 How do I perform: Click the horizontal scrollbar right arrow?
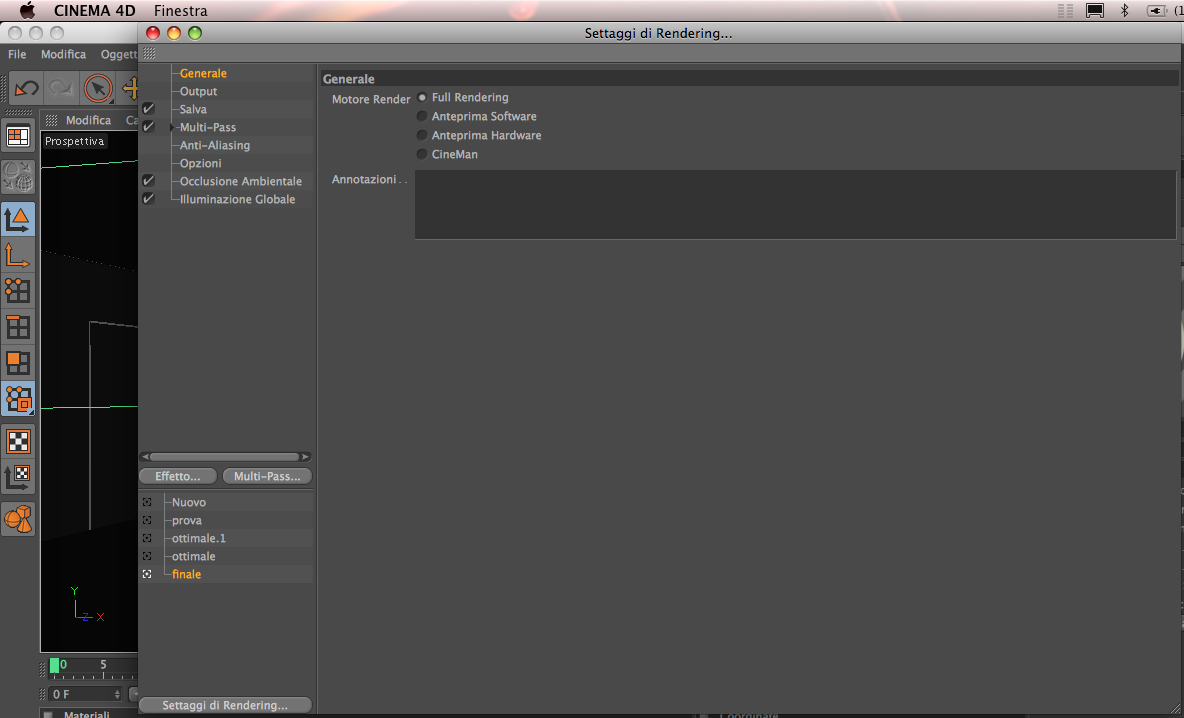point(305,457)
